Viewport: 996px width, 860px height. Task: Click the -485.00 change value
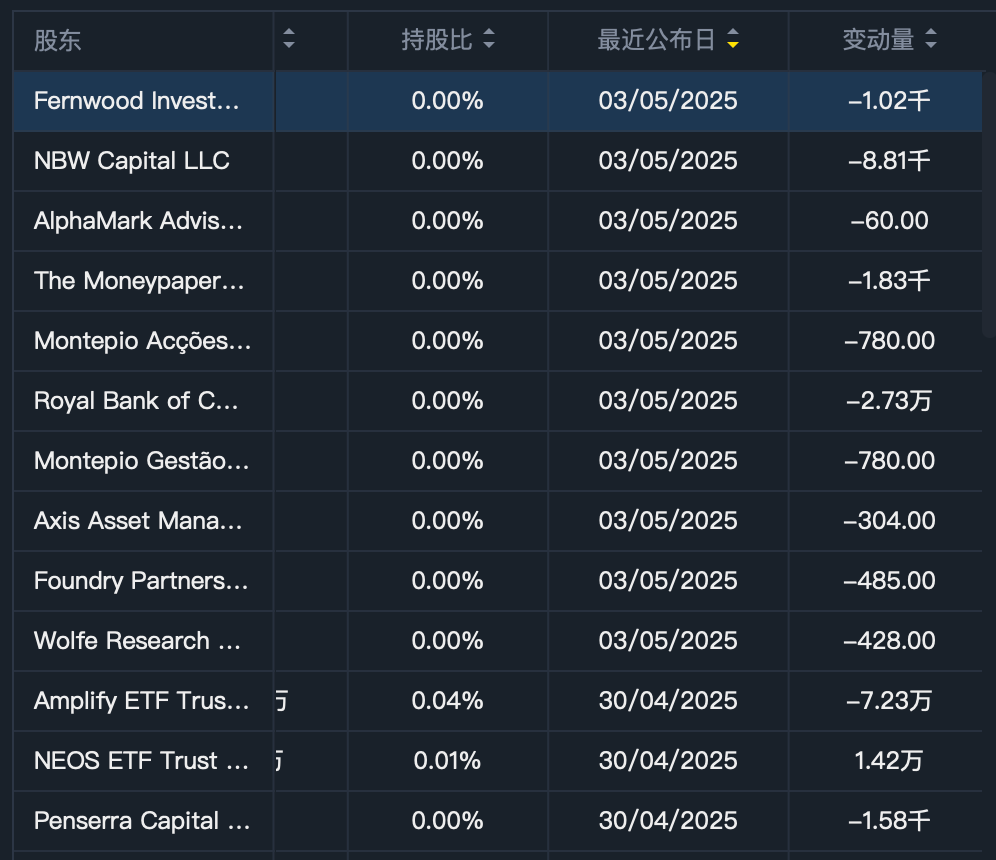coord(889,581)
